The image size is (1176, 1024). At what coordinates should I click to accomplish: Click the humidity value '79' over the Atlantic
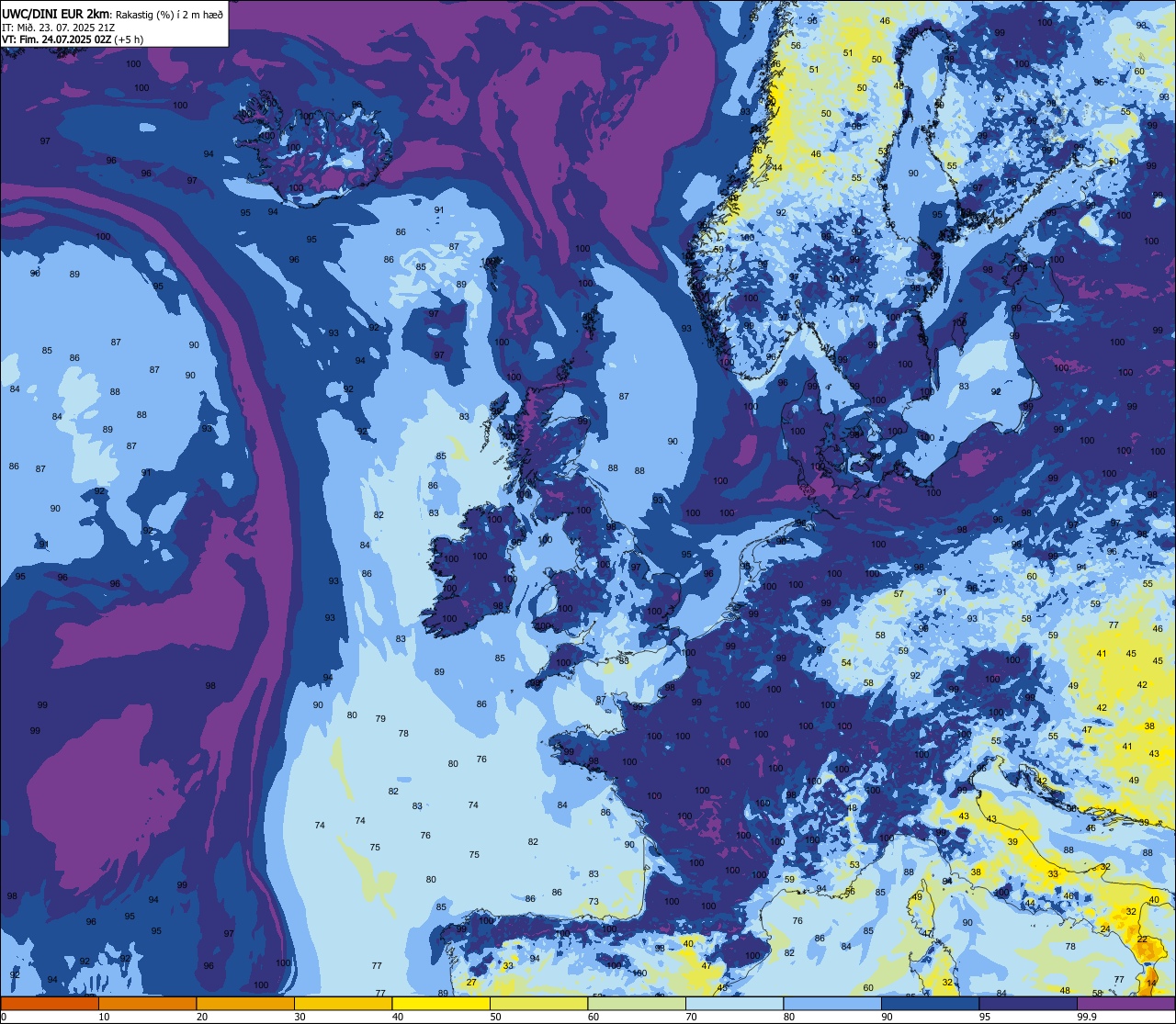[380, 719]
